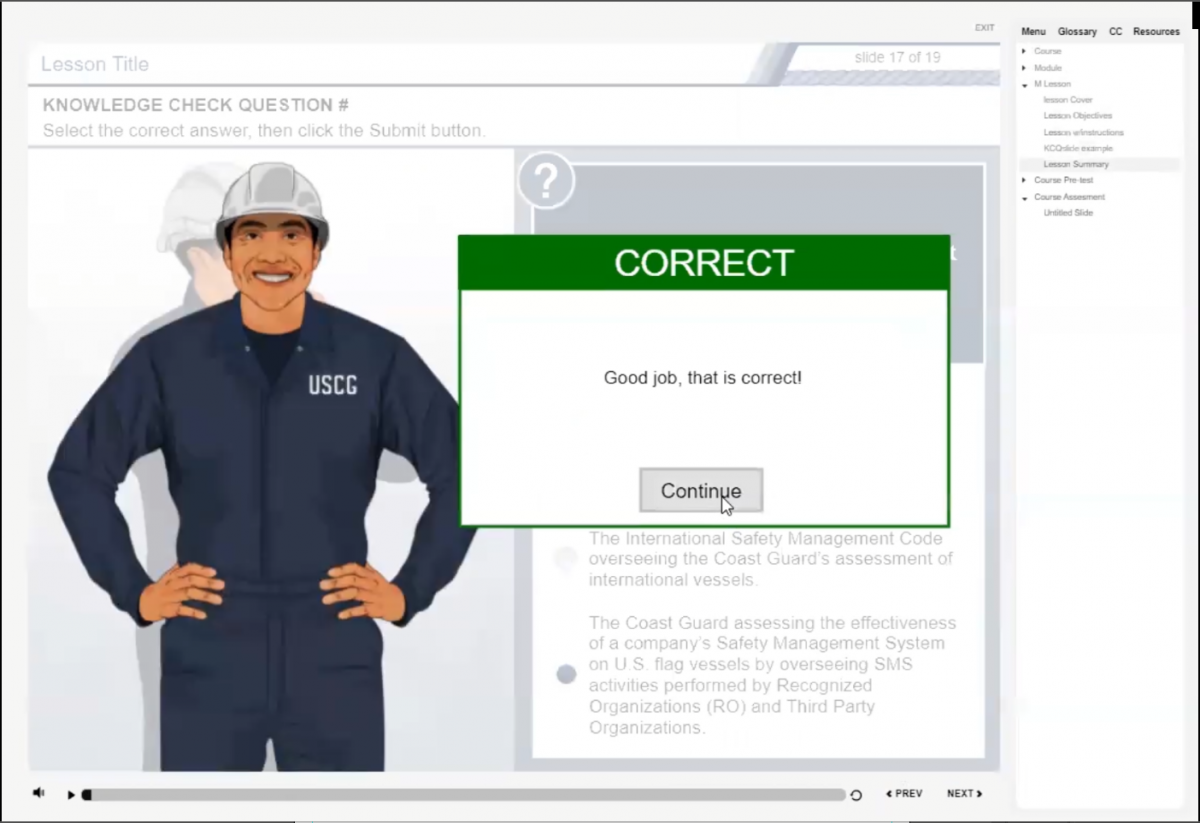The image size is (1200, 823).
Task: Expand the Module tree node
Action: (x=1024, y=68)
